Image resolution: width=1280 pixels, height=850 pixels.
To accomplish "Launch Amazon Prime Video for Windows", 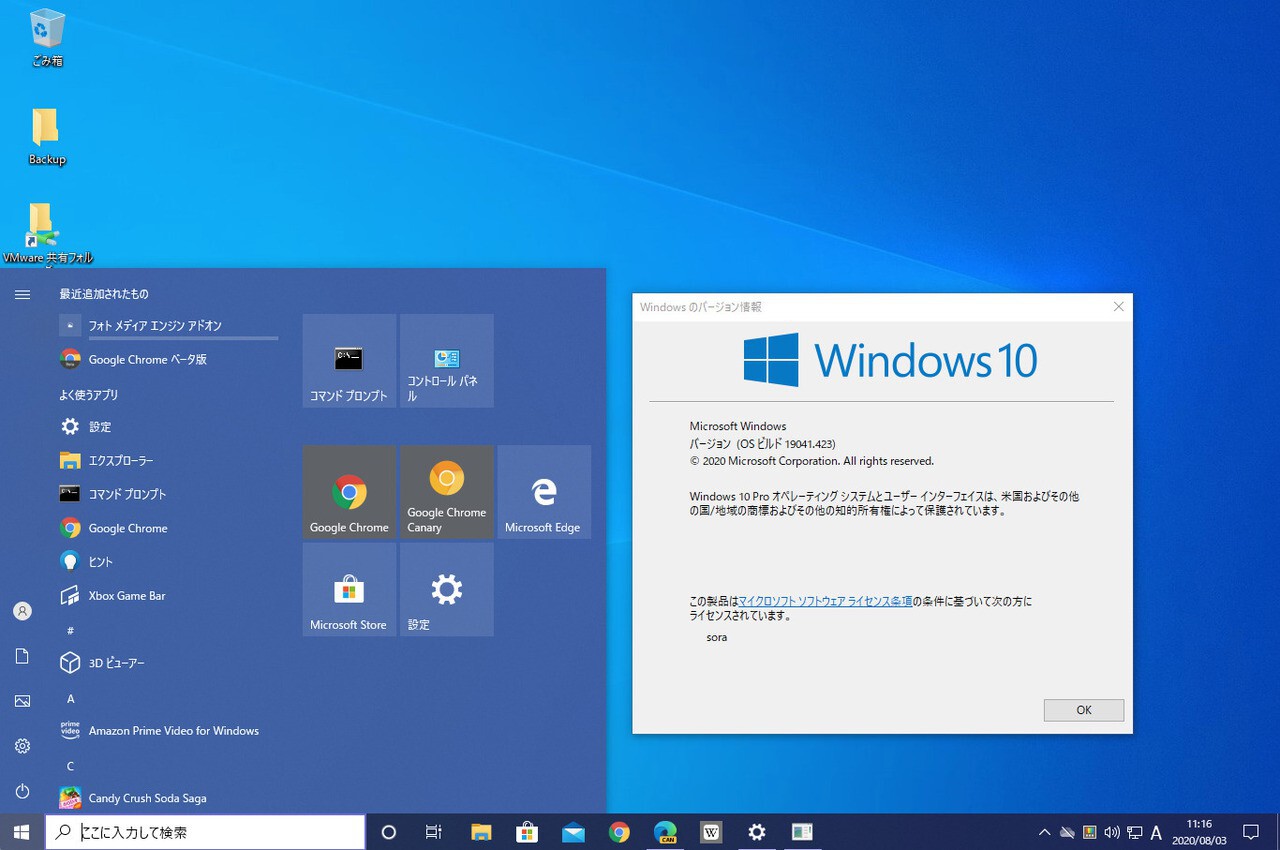I will click(168, 731).
